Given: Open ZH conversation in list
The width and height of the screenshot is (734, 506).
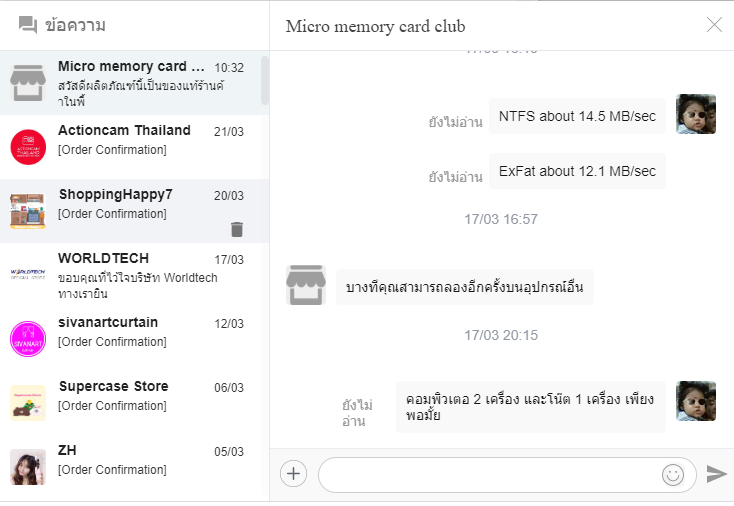Looking at the screenshot, I should [x=134, y=467].
